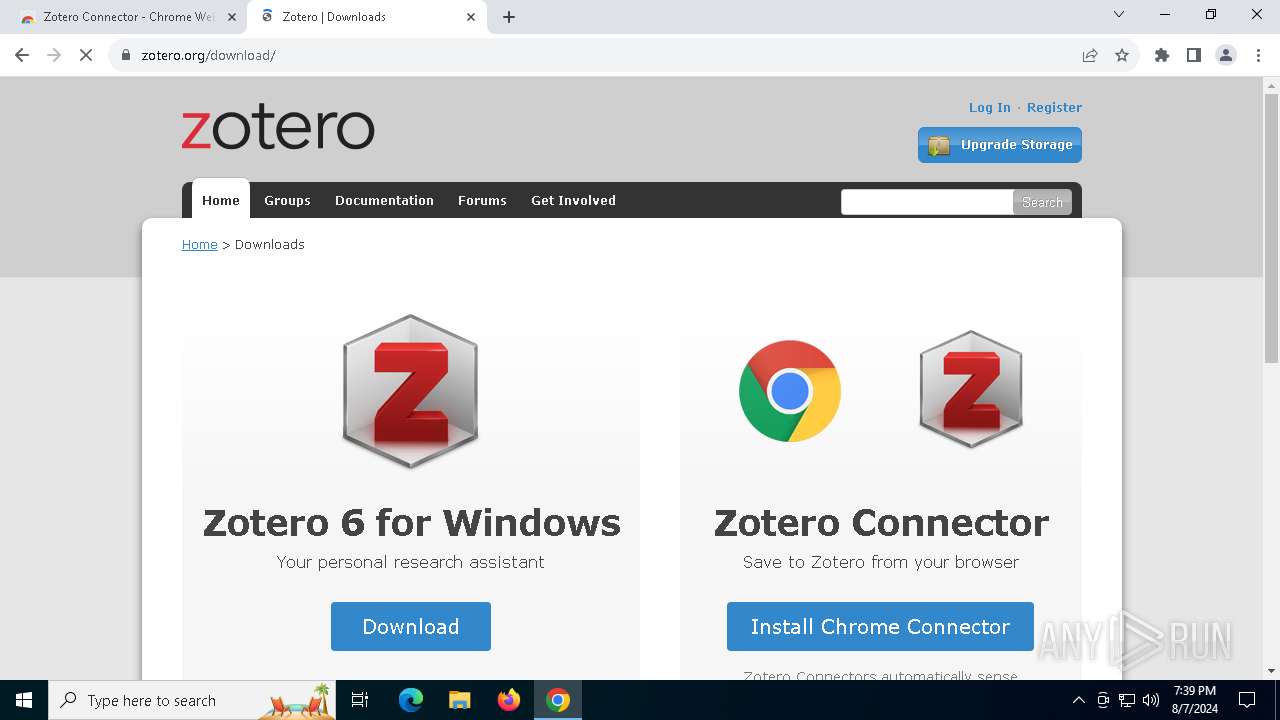Download Zotero 6 for Windows
The width and height of the screenshot is (1280, 720).
(x=411, y=626)
